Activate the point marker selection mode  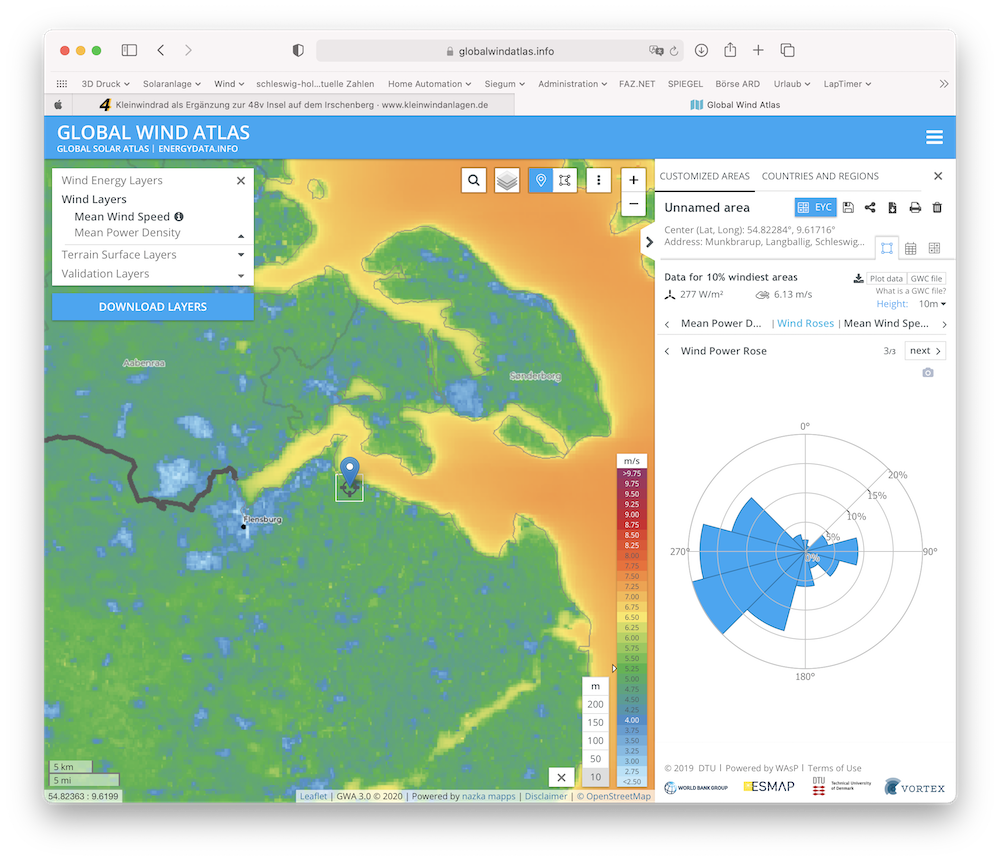[x=541, y=180]
